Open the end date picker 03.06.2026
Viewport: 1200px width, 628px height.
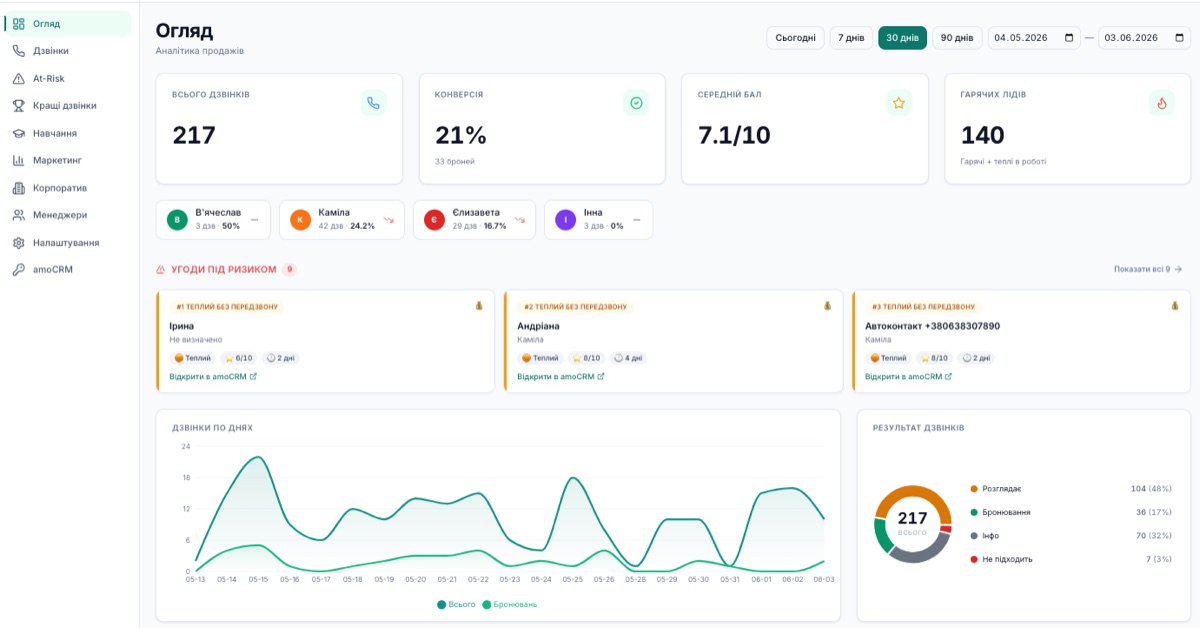(x=1145, y=38)
